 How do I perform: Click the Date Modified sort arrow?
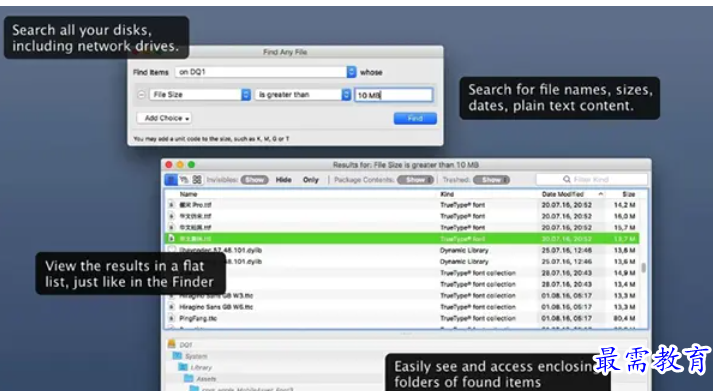[x=601, y=194]
